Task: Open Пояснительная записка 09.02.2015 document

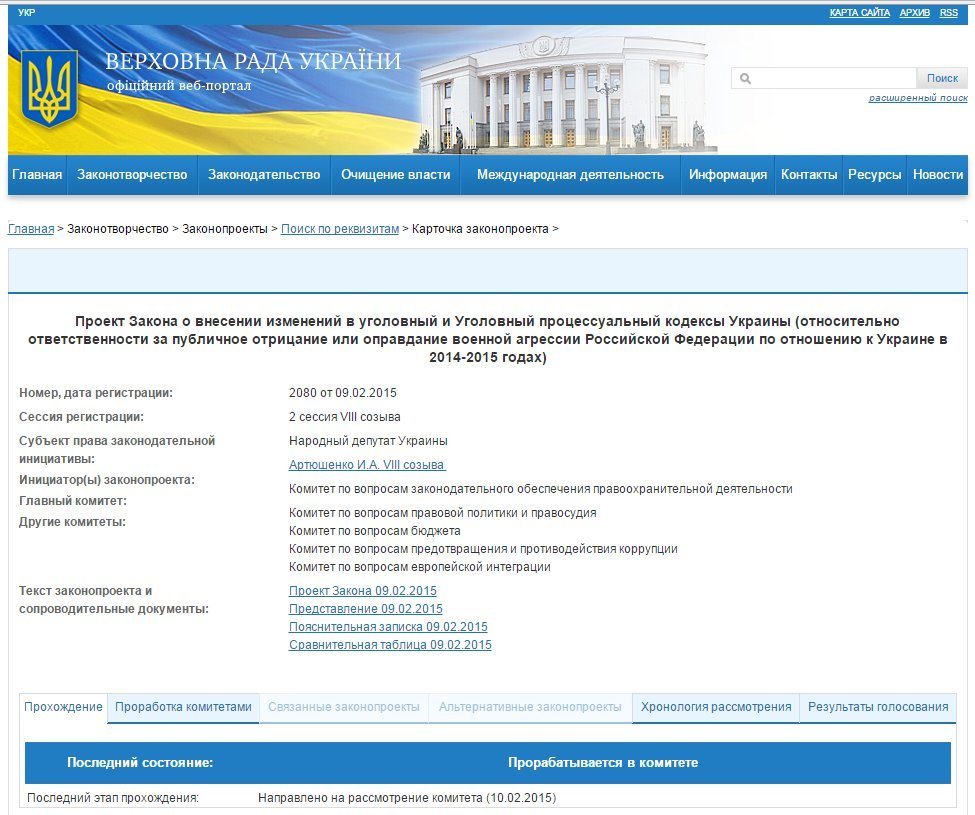Action: click(x=388, y=627)
